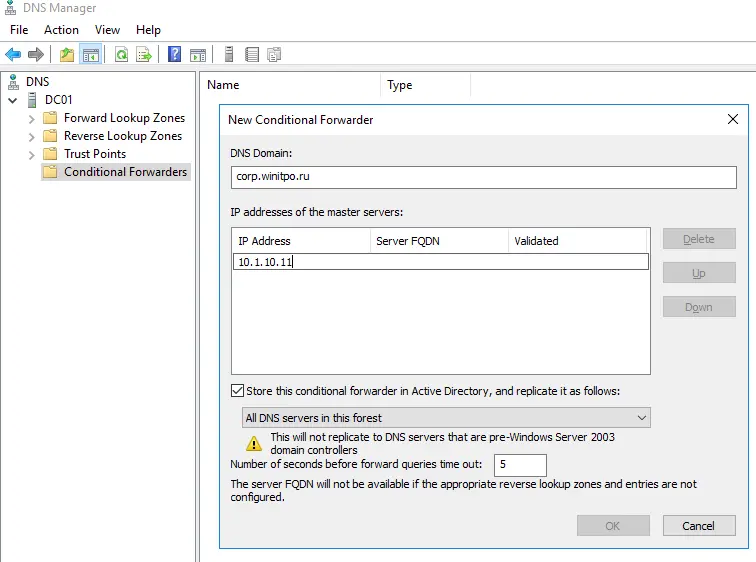The image size is (756, 562).
Task: Click the Up One Level folder icon
Action: [x=67, y=54]
